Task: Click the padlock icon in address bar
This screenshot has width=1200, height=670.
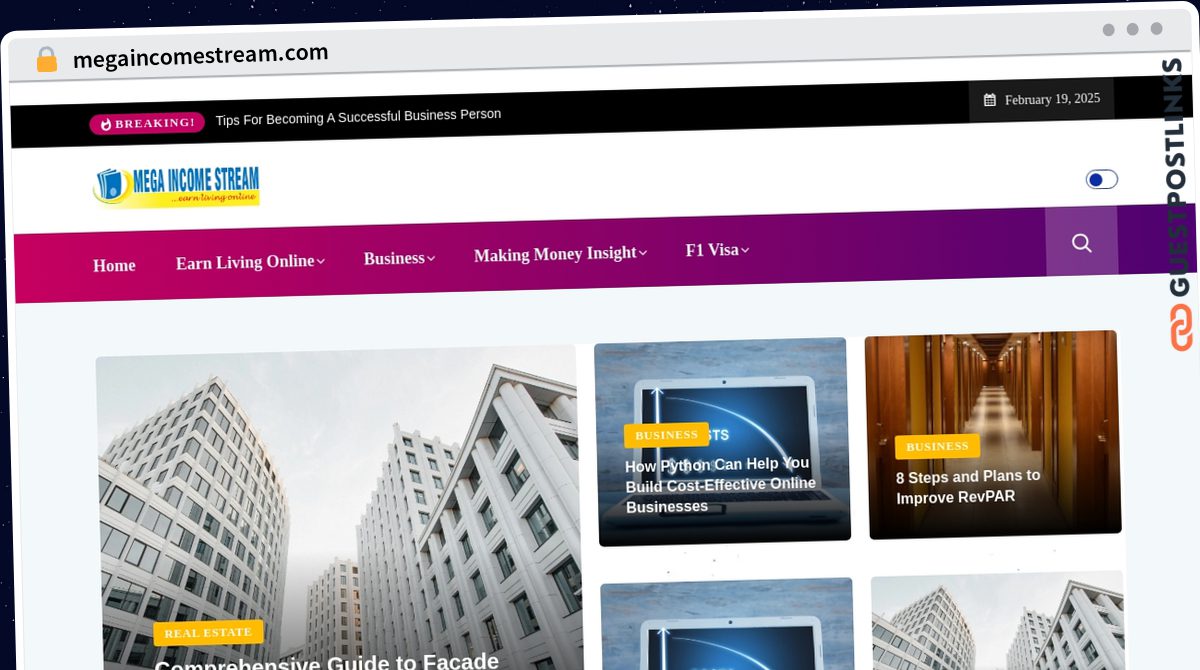Action: (47, 59)
